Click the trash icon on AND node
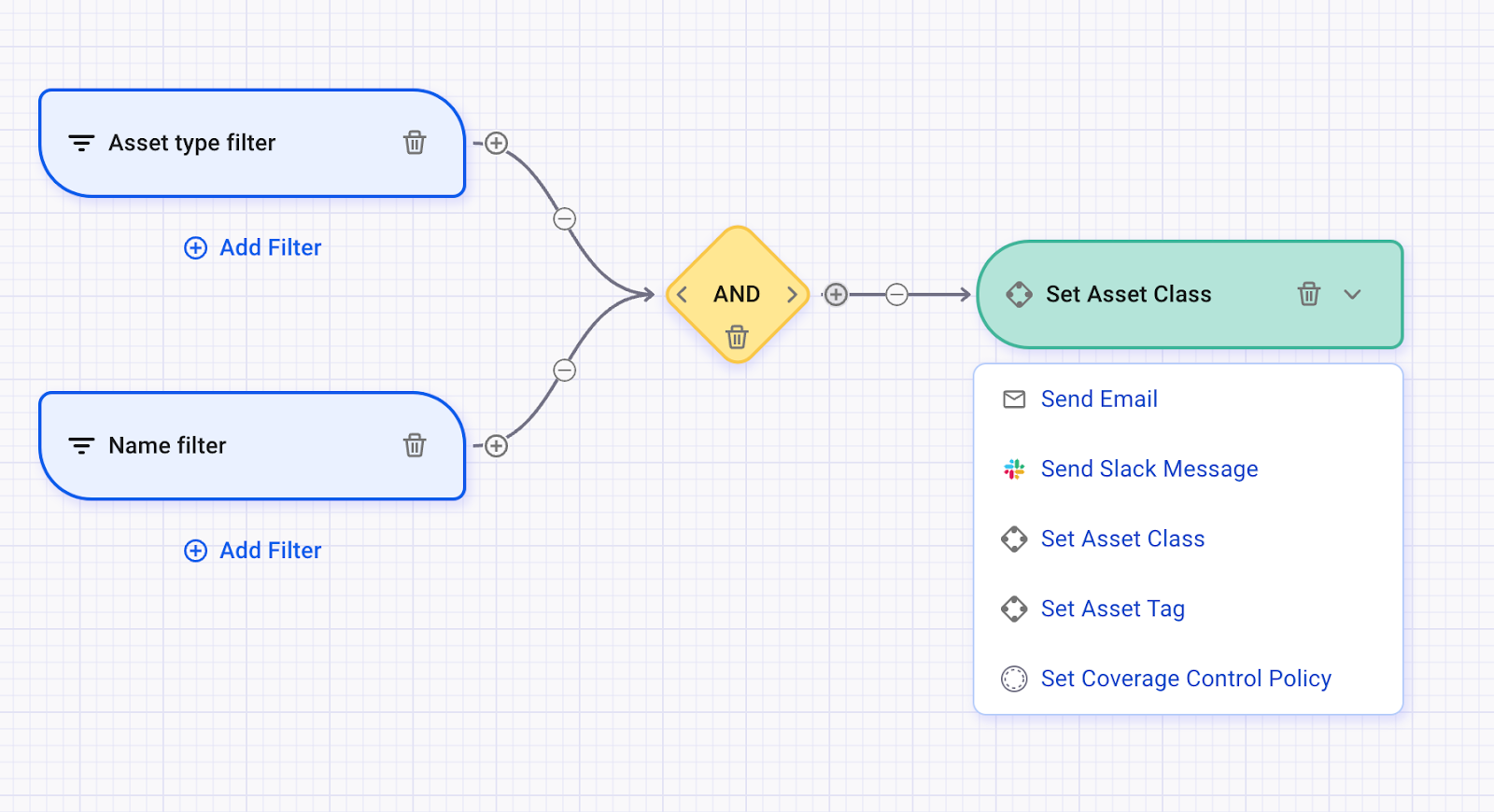Viewport: 1494px width, 812px height. click(x=737, y=337)
